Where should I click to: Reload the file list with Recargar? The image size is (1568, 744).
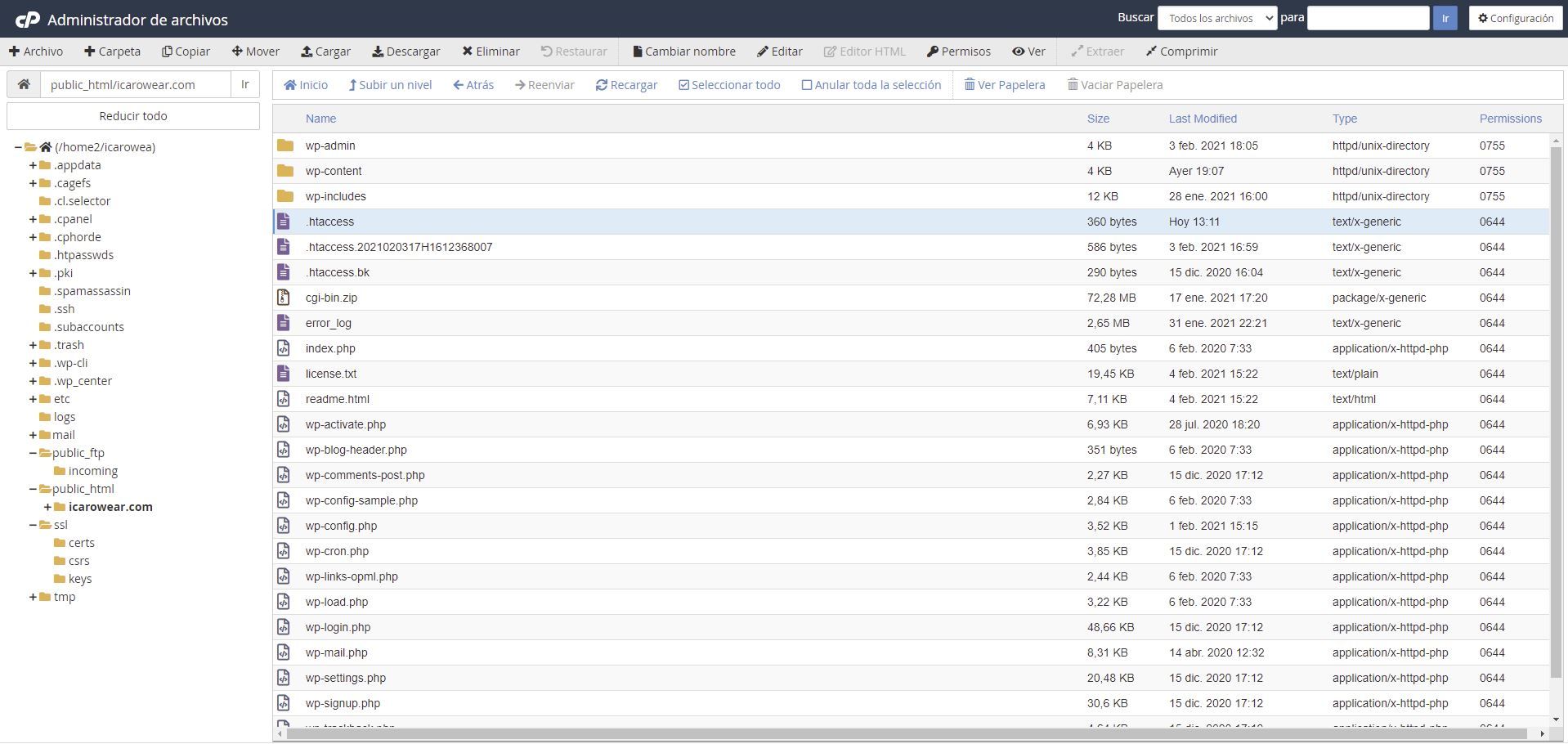626,84
